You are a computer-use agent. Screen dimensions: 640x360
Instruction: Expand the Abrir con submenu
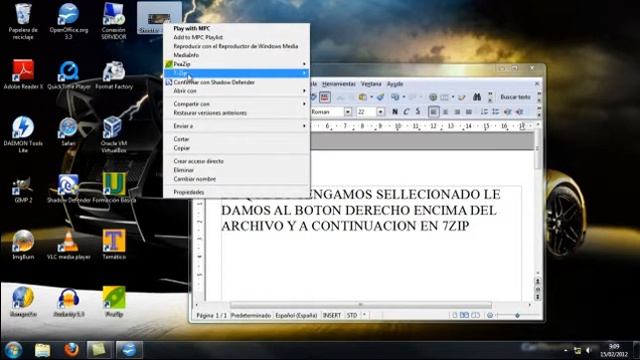click(236, 91)
